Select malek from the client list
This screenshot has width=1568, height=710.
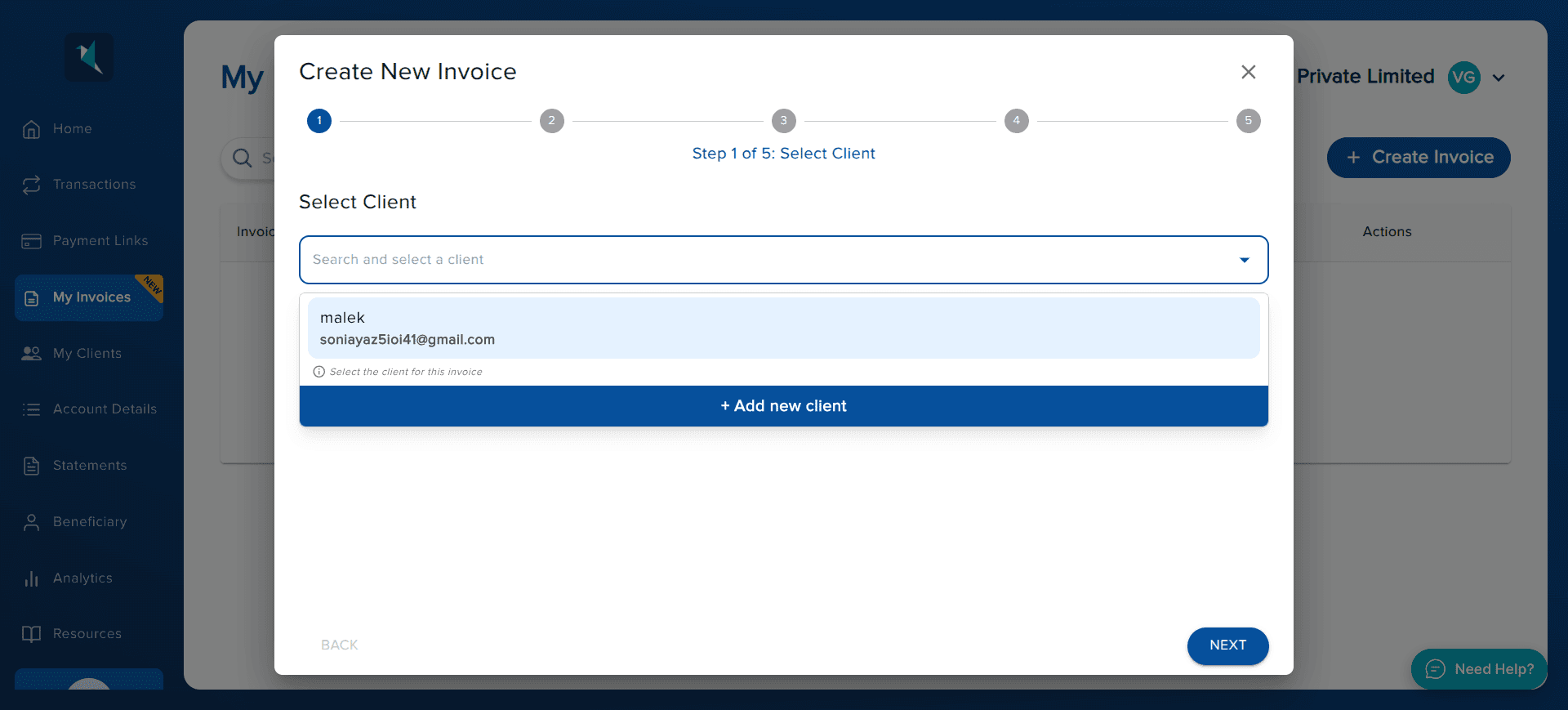tap(783, 328)
